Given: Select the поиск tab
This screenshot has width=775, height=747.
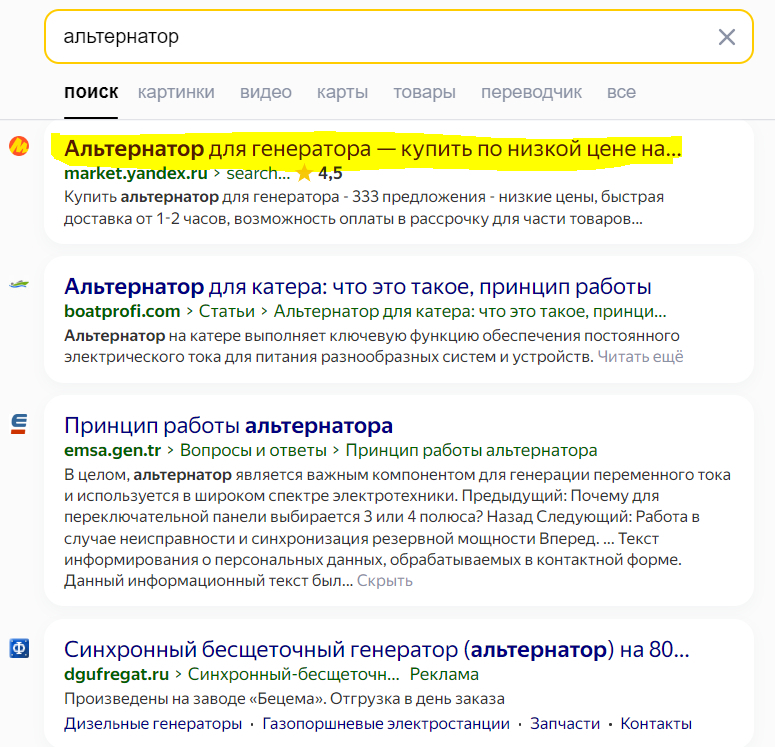Looking at the screenshot, I should coord(91,92).
